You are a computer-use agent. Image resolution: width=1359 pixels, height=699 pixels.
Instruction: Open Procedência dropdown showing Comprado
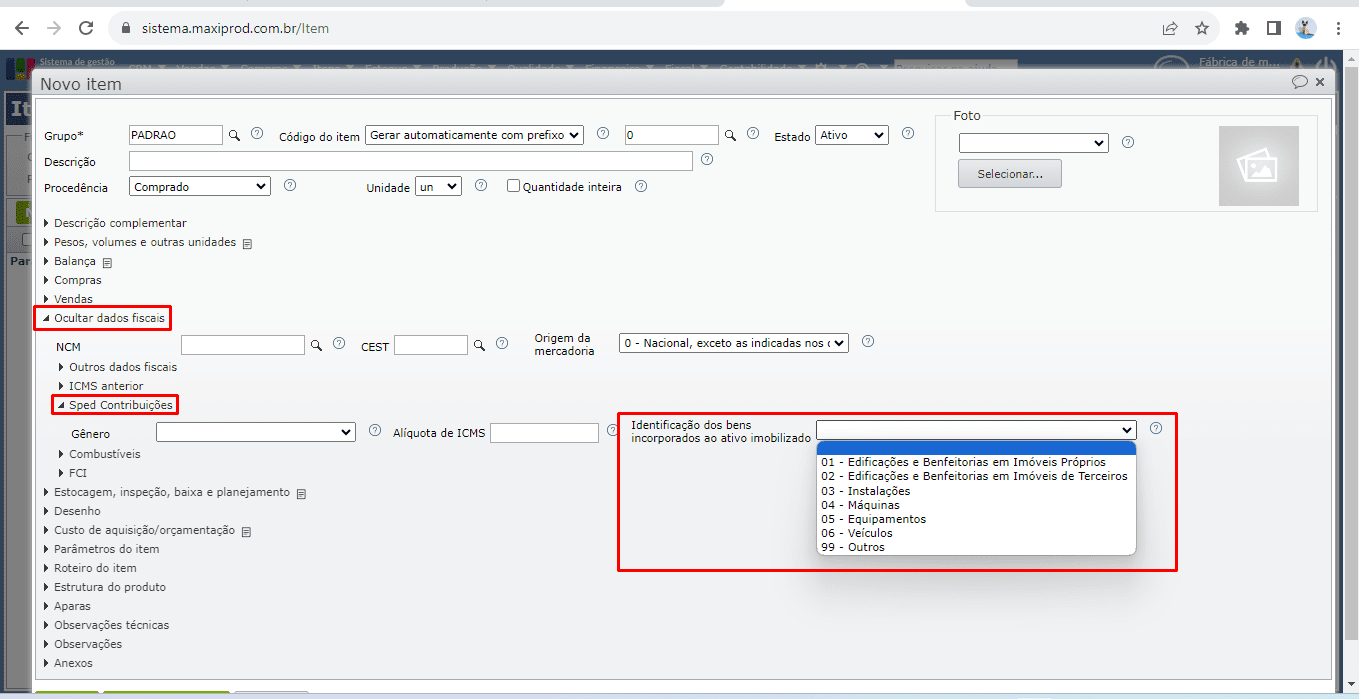(200, 186)
